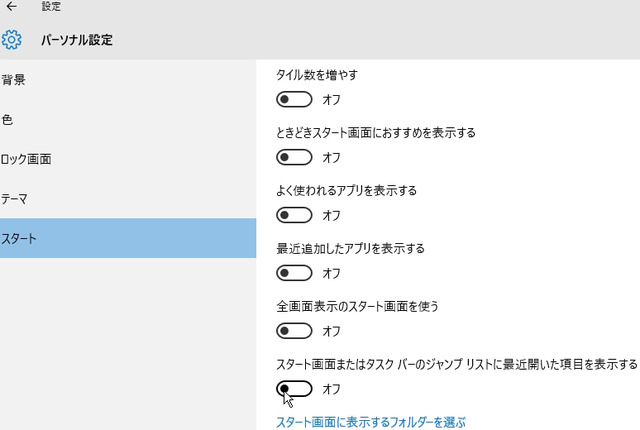Click the パーソナル設定 heading
The image size is (640, 430).
tap(77, 40)
